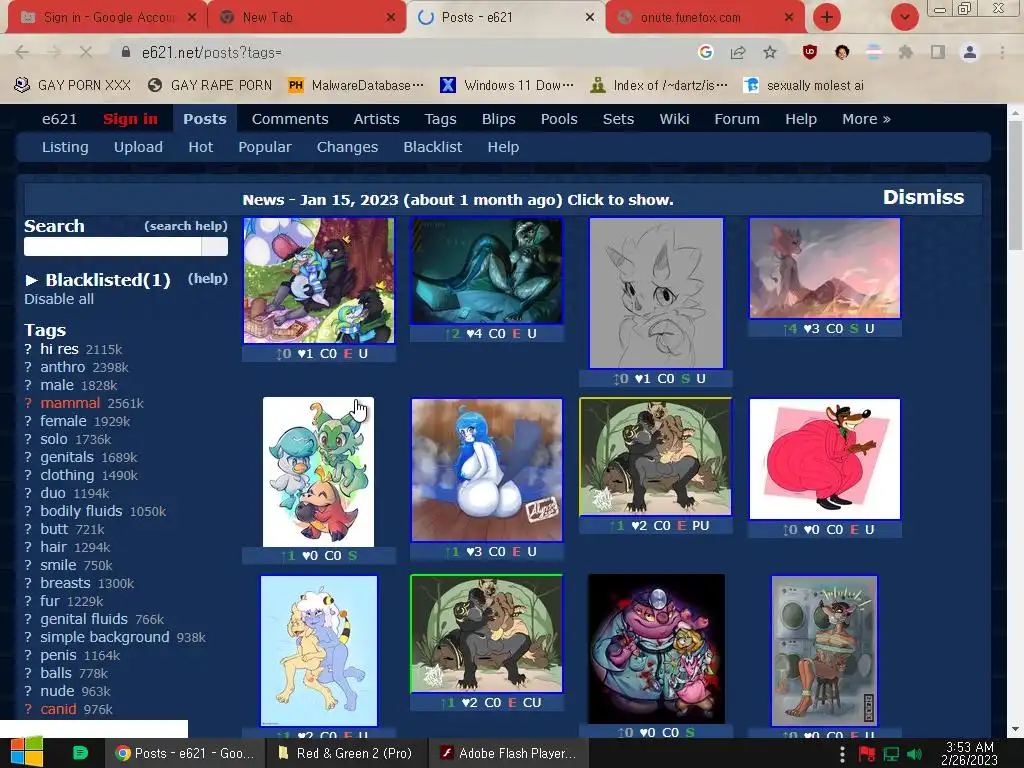Switch to the 'New Tab' tab
1024x768 pixels.
pyautogui.click(x=307, y=18)
